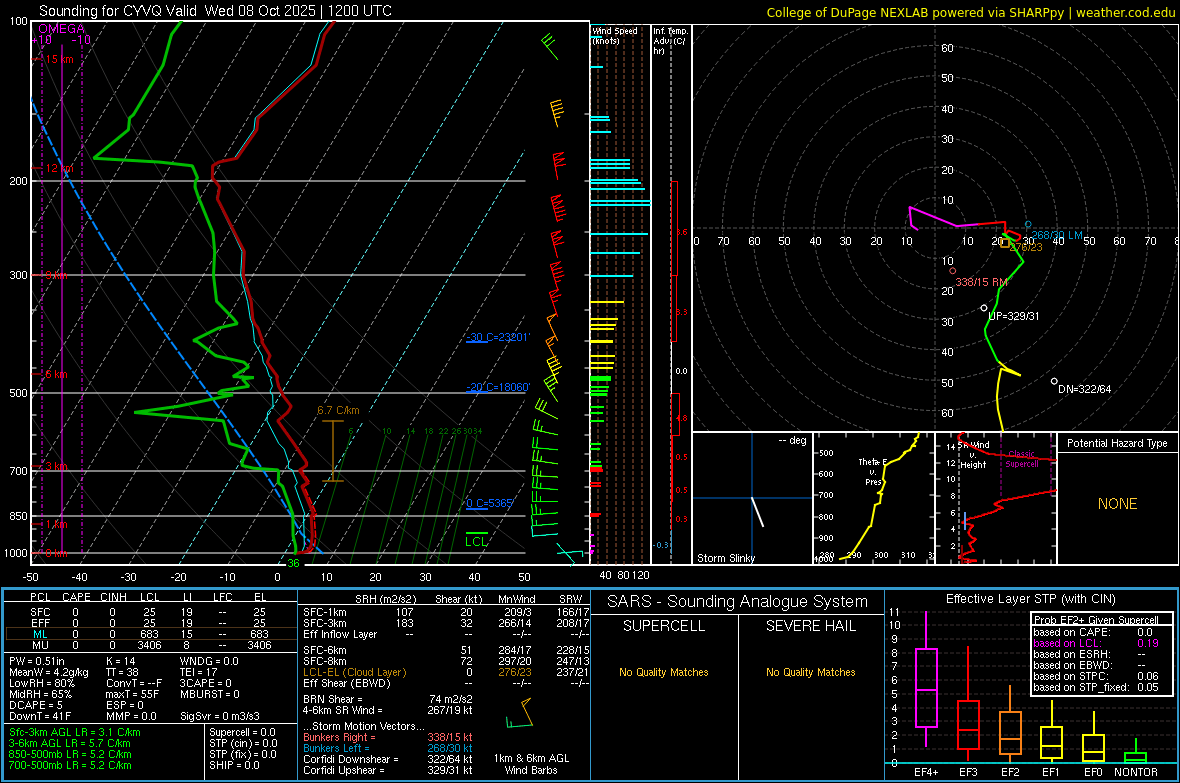Click the 'Potential Hazard Type' header
1180x783 pixels.
(x=1117, y=443)
